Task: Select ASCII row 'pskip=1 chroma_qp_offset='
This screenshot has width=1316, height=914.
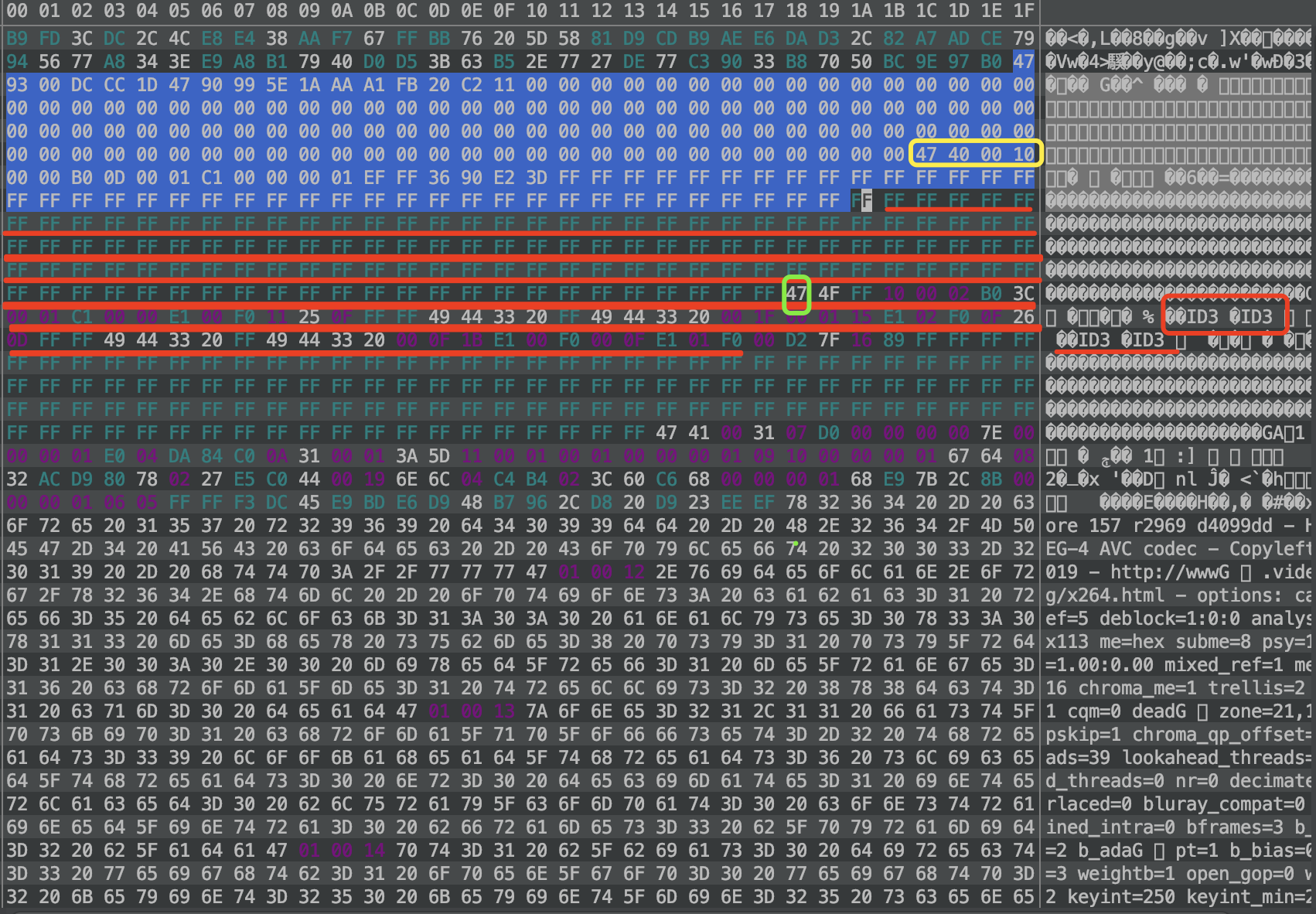Action: click(1178, 735)
